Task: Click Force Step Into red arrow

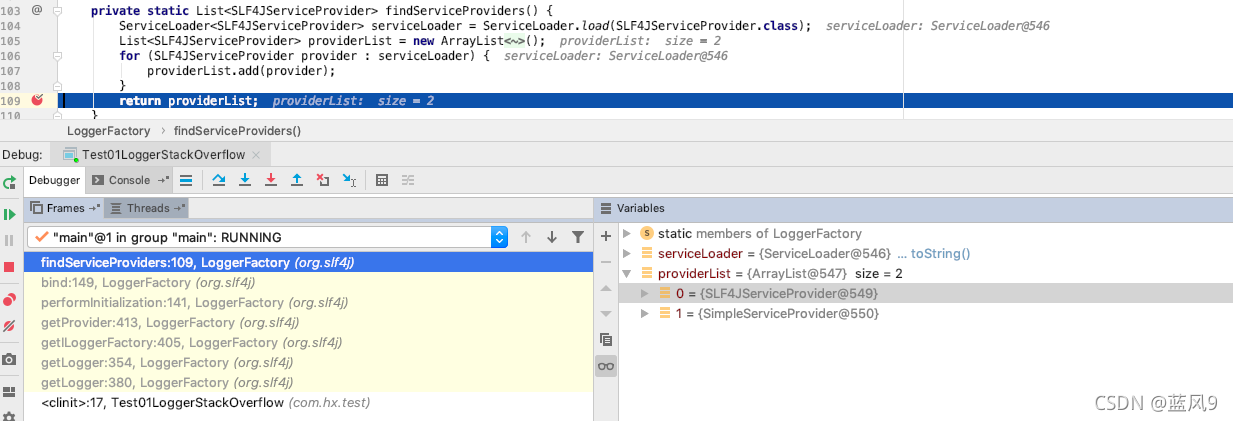Action: pyautogui.click(x=271, y=180)
